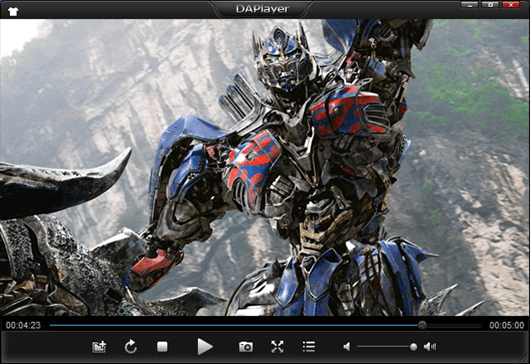
Task: Take a snapshot with the camera icon
Action: tap(246, 347)
